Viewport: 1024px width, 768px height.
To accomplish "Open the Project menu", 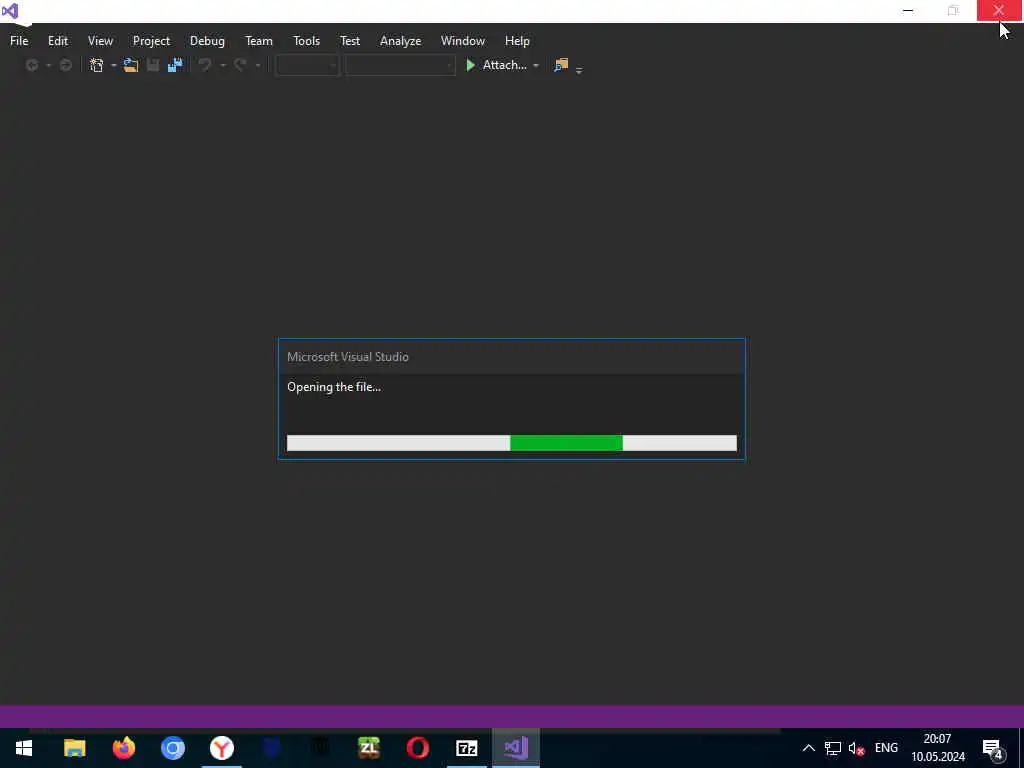I will pos(151,40).
